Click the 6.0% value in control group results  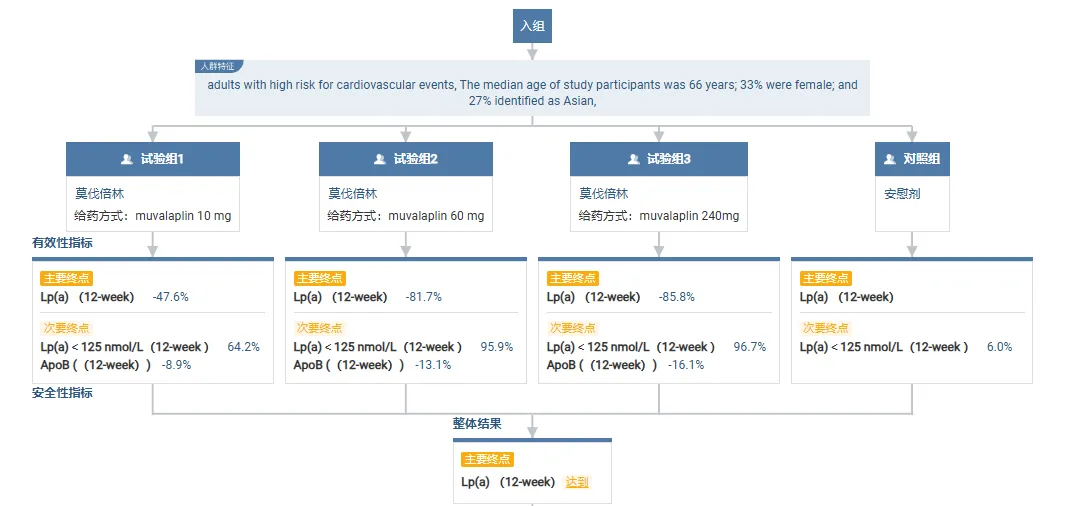(999, 347)
